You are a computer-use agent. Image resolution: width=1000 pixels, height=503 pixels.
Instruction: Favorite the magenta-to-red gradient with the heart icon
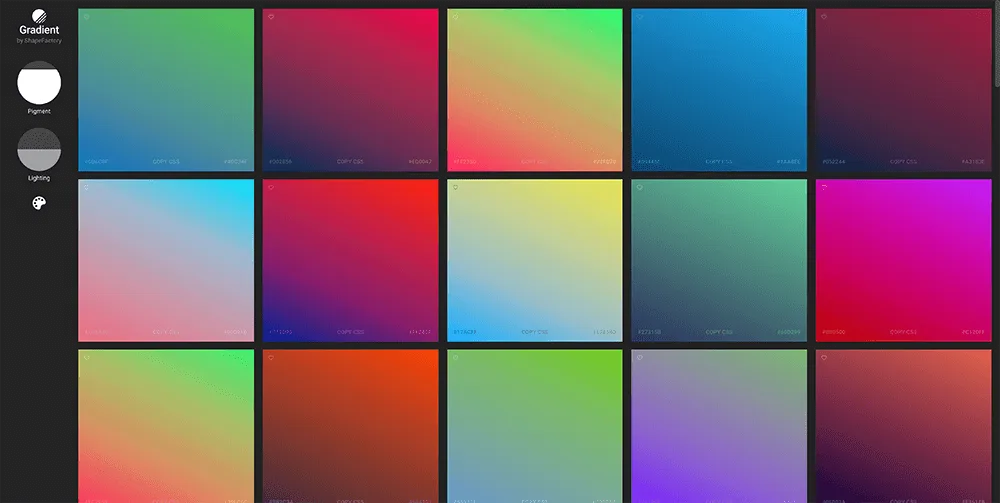tap(824, 187)
